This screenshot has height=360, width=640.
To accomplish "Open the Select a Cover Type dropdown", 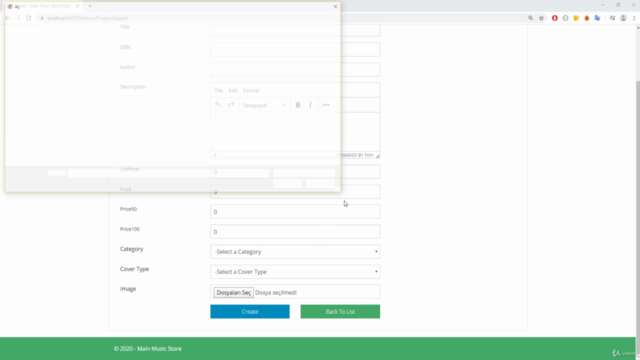I will pyautogui.click(x=295, y=272).
